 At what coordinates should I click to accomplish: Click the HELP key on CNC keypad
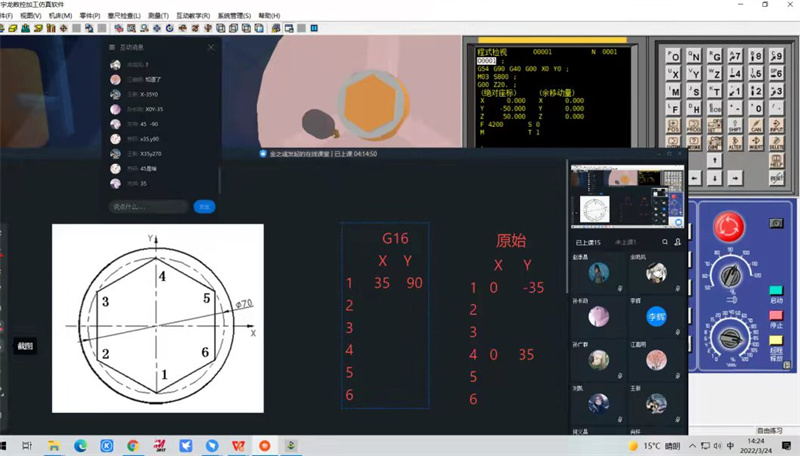777,160
